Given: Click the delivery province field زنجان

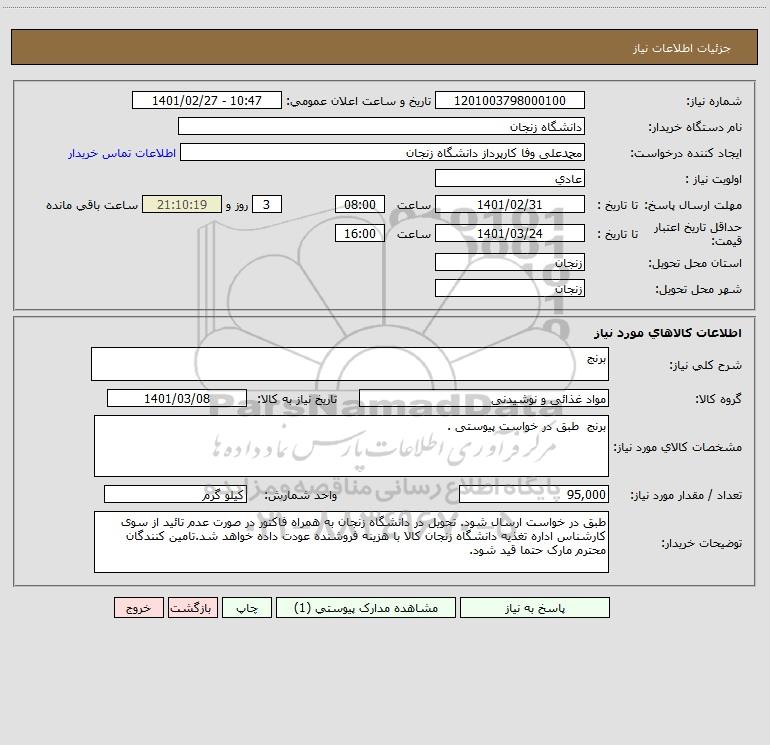Looking at the screenshot, I should (x=510, y=262).
